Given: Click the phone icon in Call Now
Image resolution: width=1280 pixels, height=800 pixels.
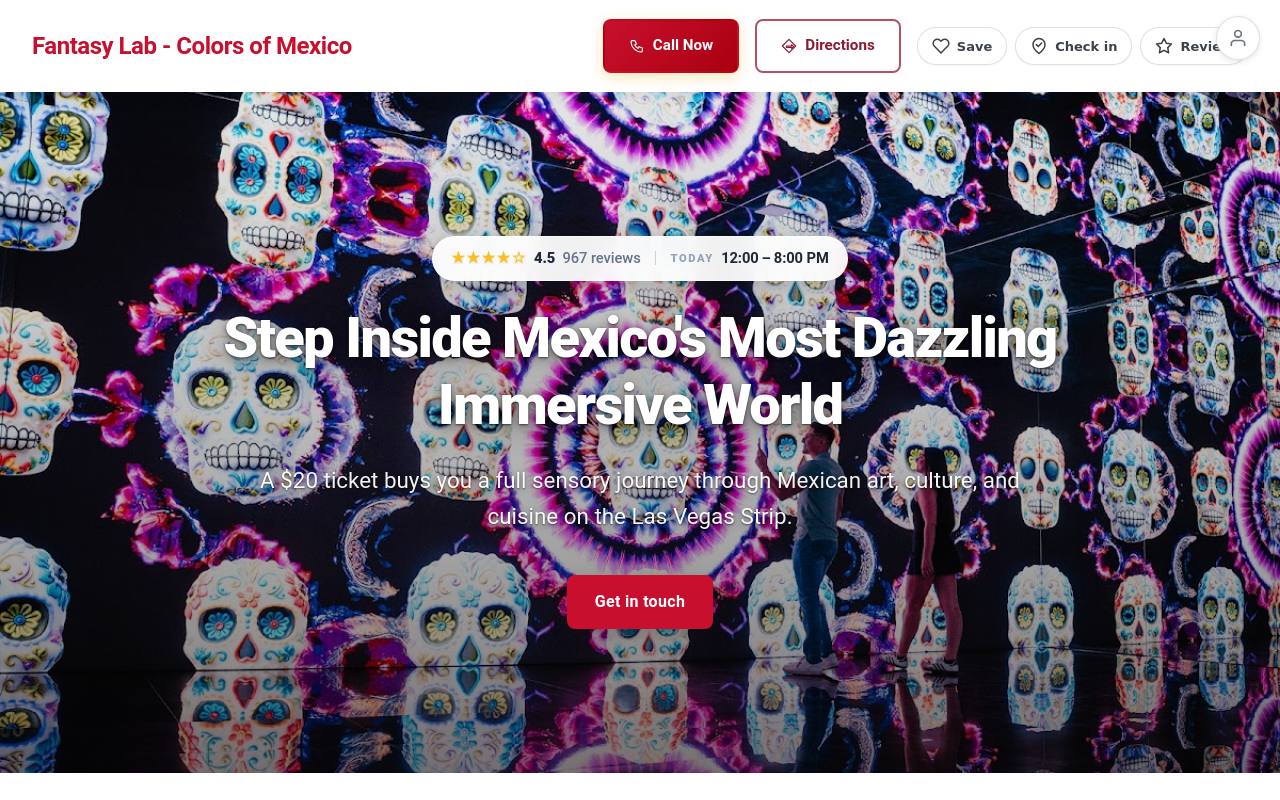Looking at the screenshot, I should pos(636,46).
